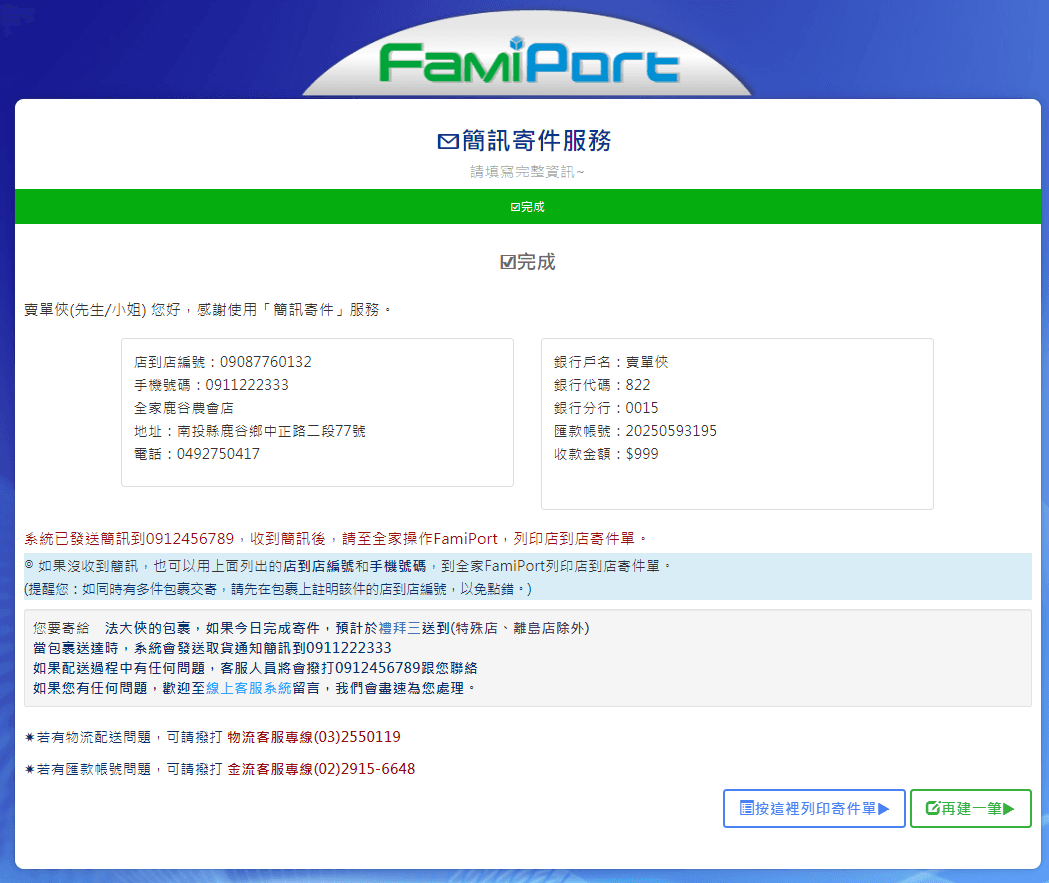
Task: Click the line 當包裹送達時 with 0911222333
Action: pyautogui.click(x=212, y=648)
